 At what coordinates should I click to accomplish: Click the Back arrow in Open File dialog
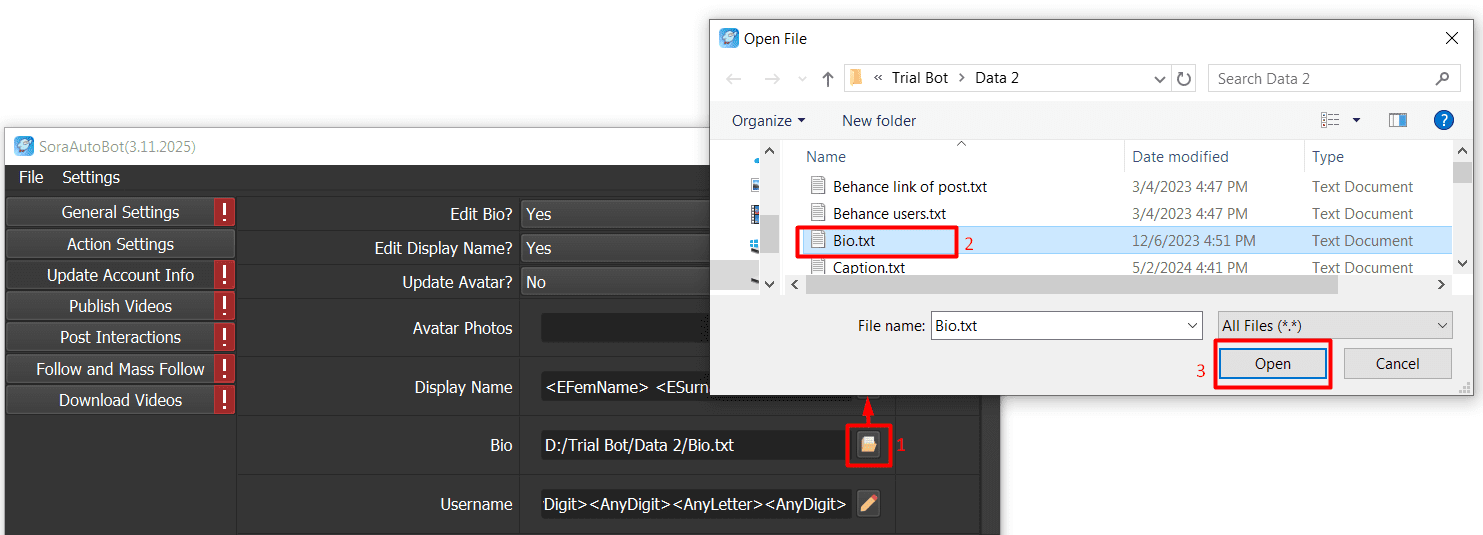[734, 78]
